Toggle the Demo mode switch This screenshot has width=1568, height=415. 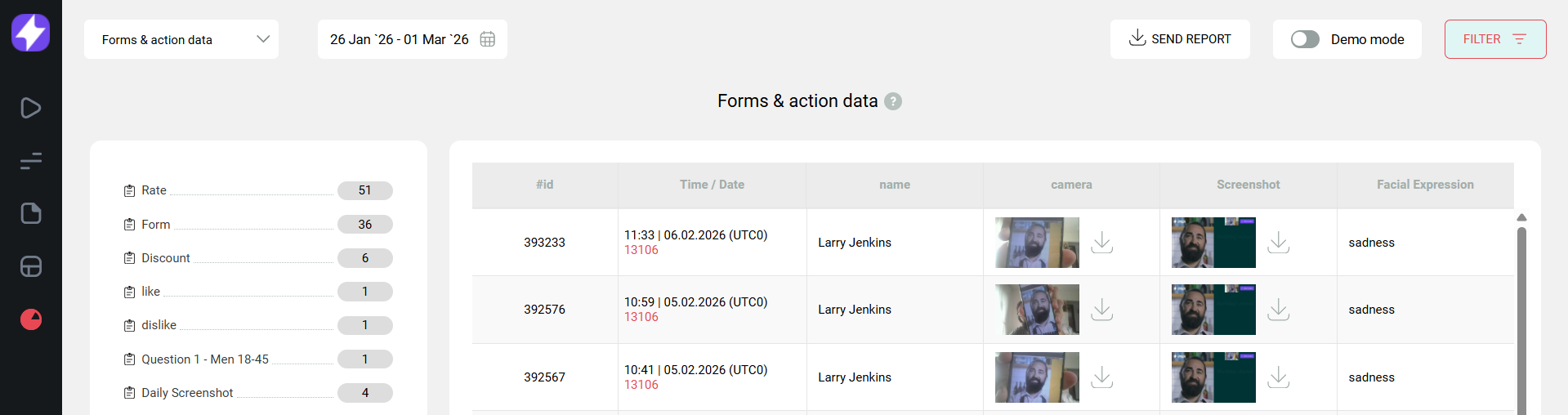click(x=1305, y=39)
